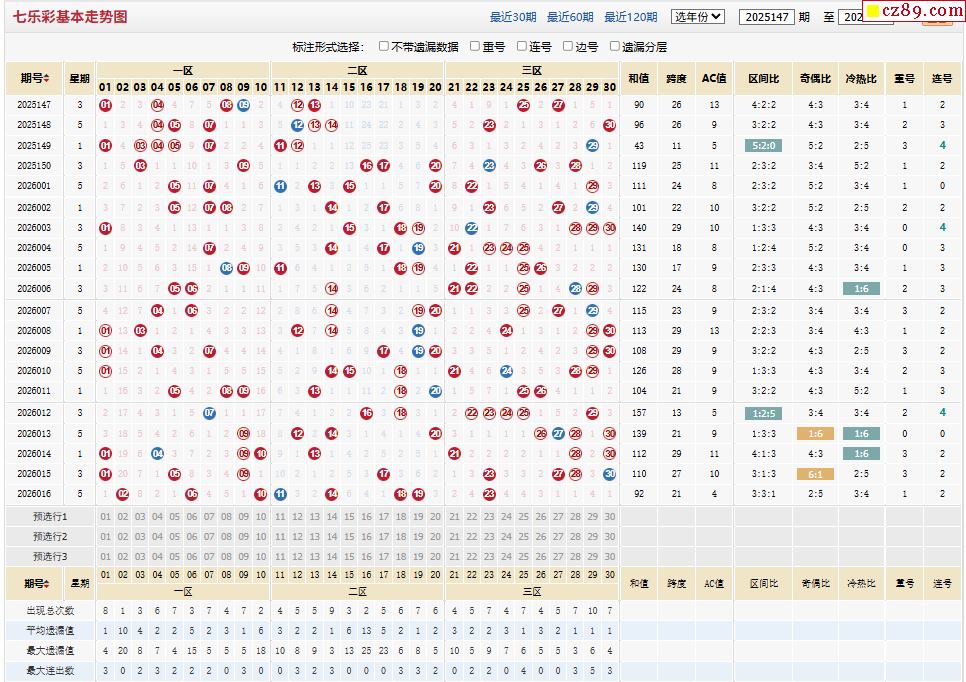Switch to 最近60期 view

pos(569,17)
